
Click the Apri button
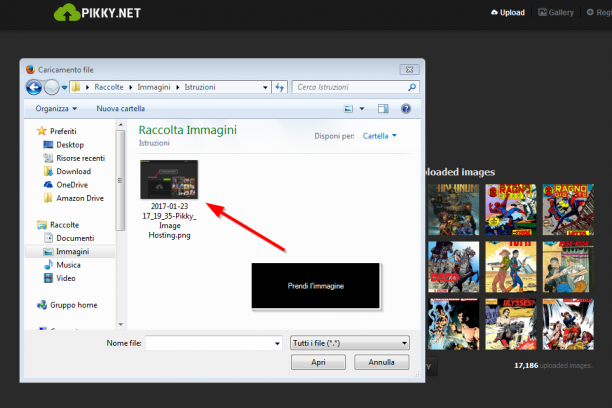click(x=318, y=362)
